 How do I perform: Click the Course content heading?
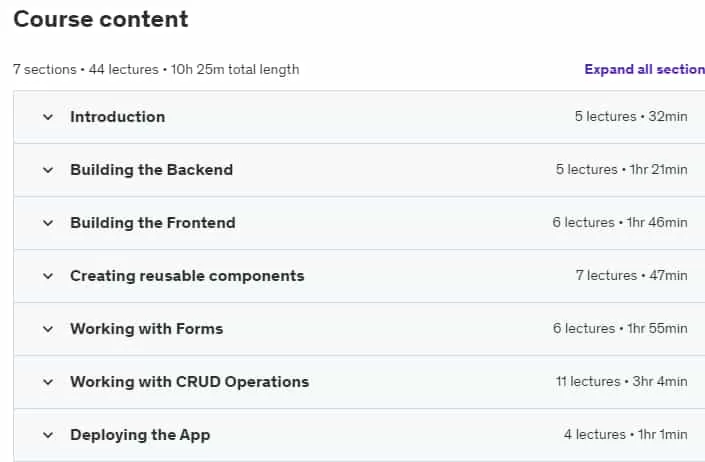pos(101,19)
